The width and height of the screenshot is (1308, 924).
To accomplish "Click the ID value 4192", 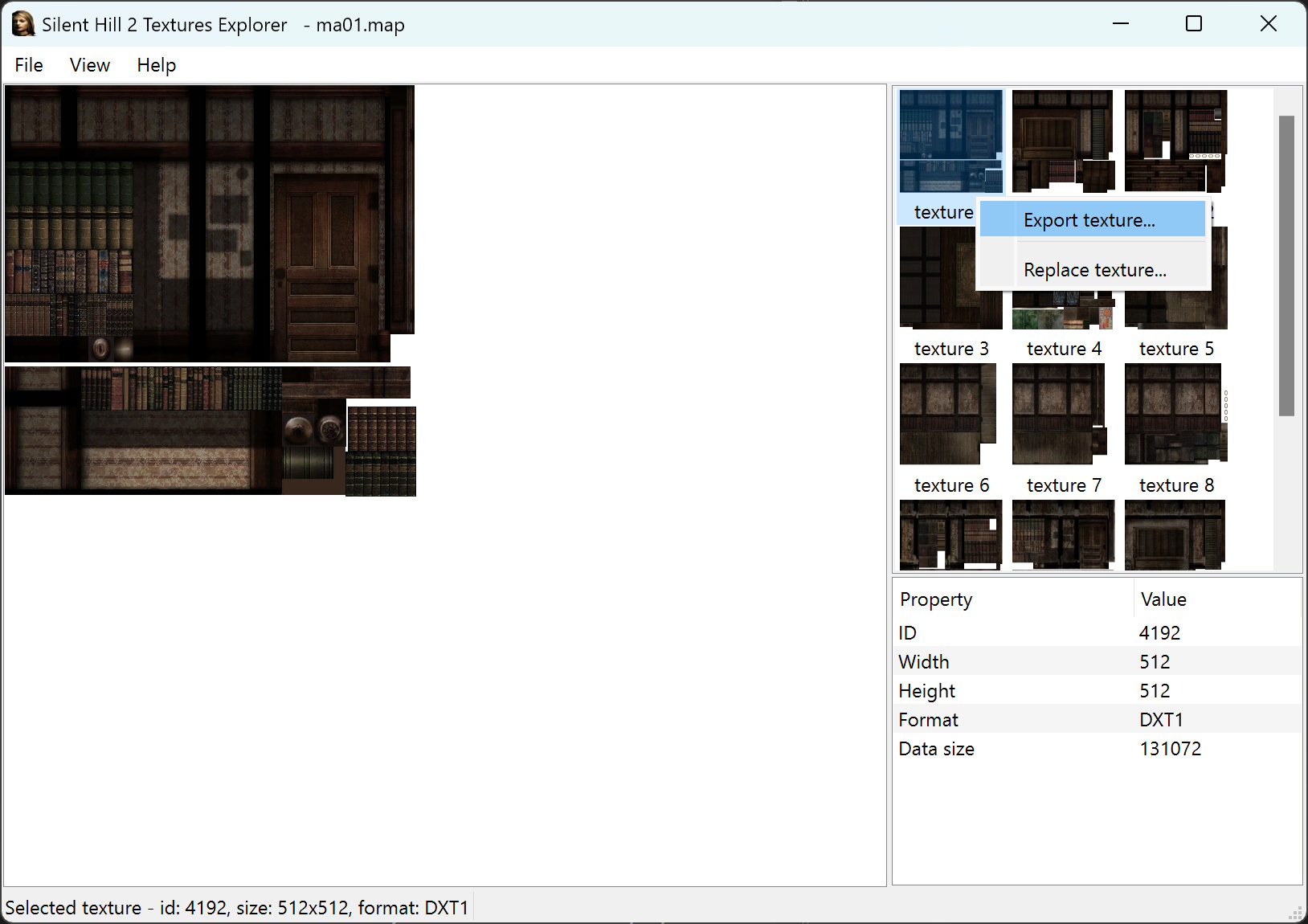I will (1160, 633).
